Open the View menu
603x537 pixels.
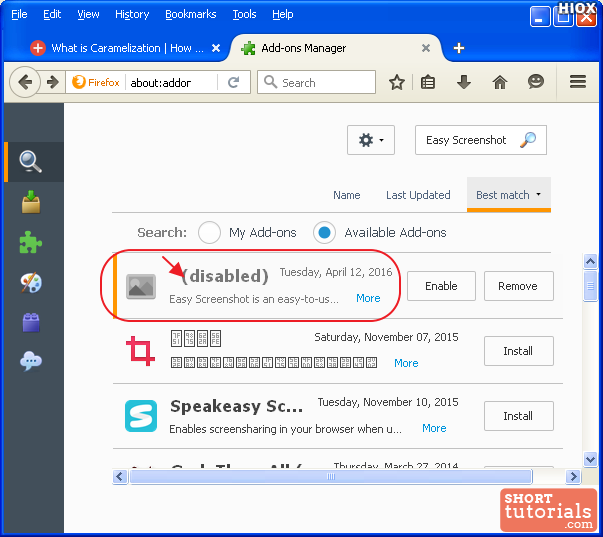tap(88, 14)
